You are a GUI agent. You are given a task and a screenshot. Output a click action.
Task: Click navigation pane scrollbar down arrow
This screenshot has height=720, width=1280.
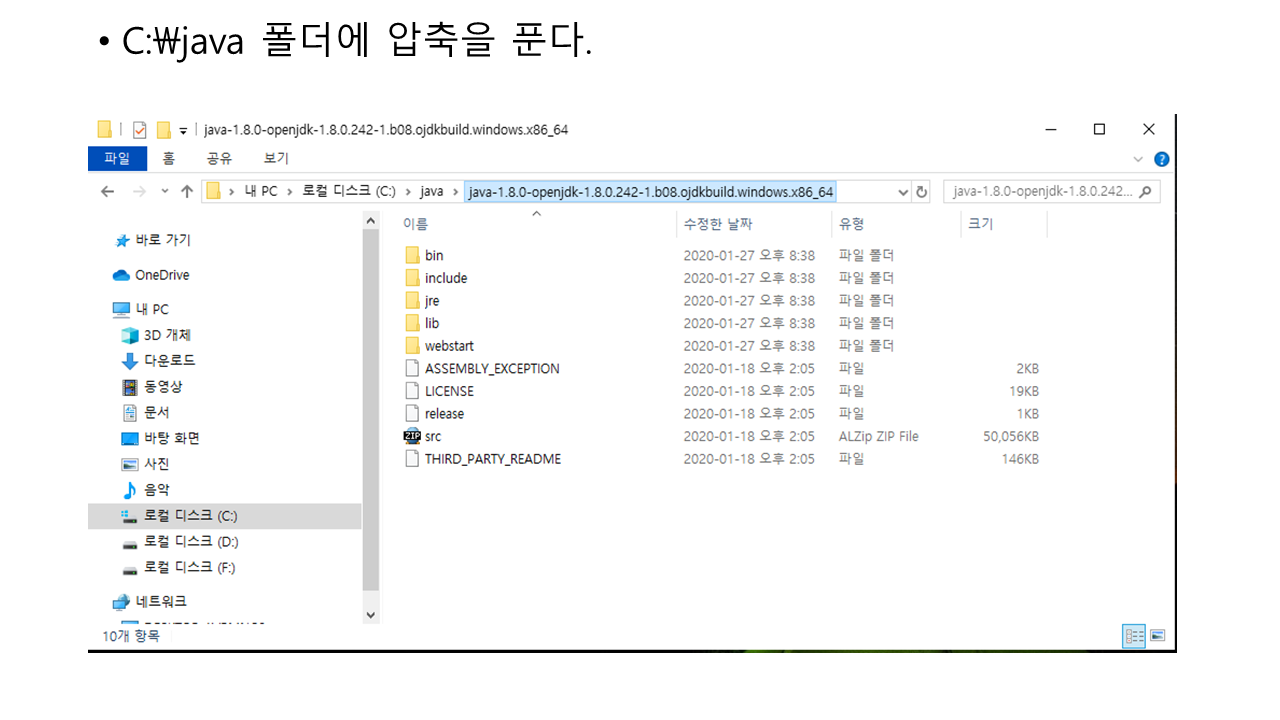pos(371,615)
